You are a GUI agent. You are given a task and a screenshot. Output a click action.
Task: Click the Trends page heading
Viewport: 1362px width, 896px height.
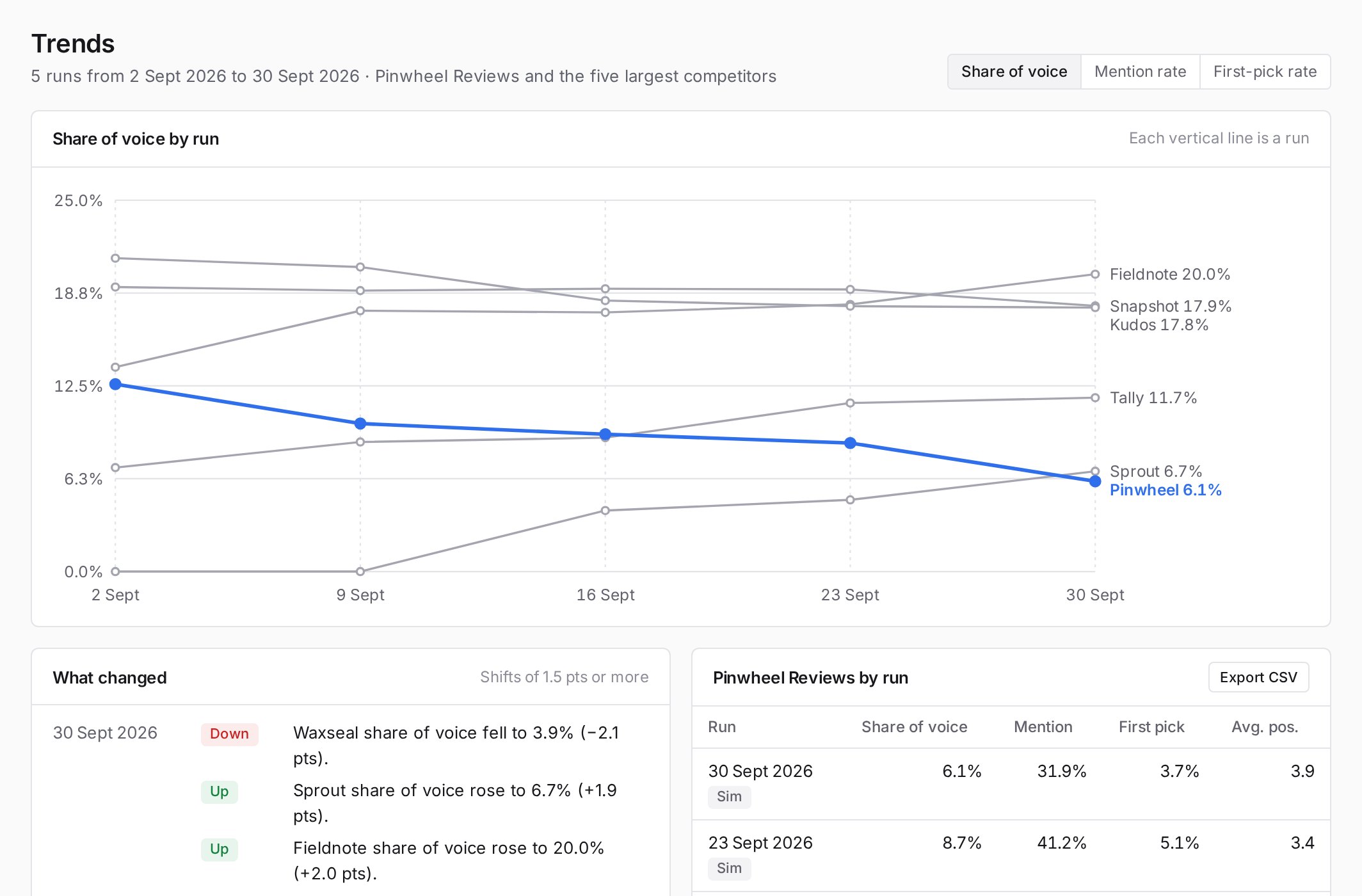73,44
